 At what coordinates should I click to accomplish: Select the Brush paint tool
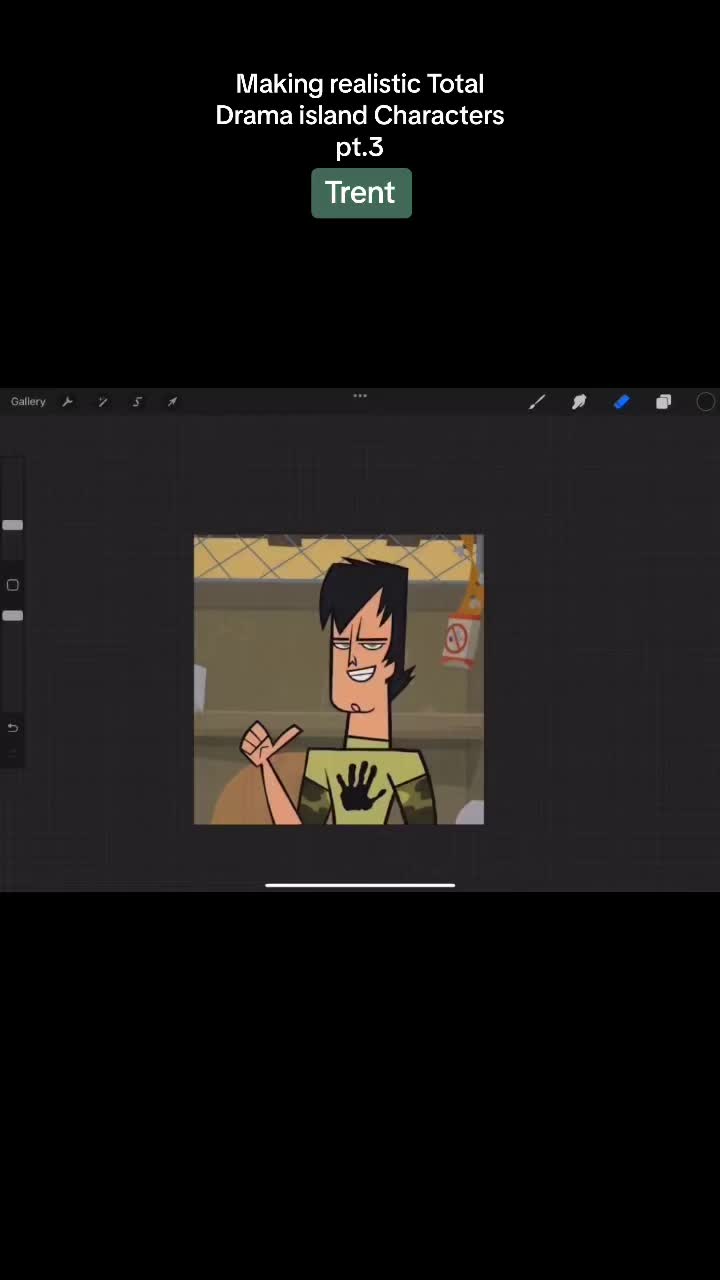coord(537,402)
